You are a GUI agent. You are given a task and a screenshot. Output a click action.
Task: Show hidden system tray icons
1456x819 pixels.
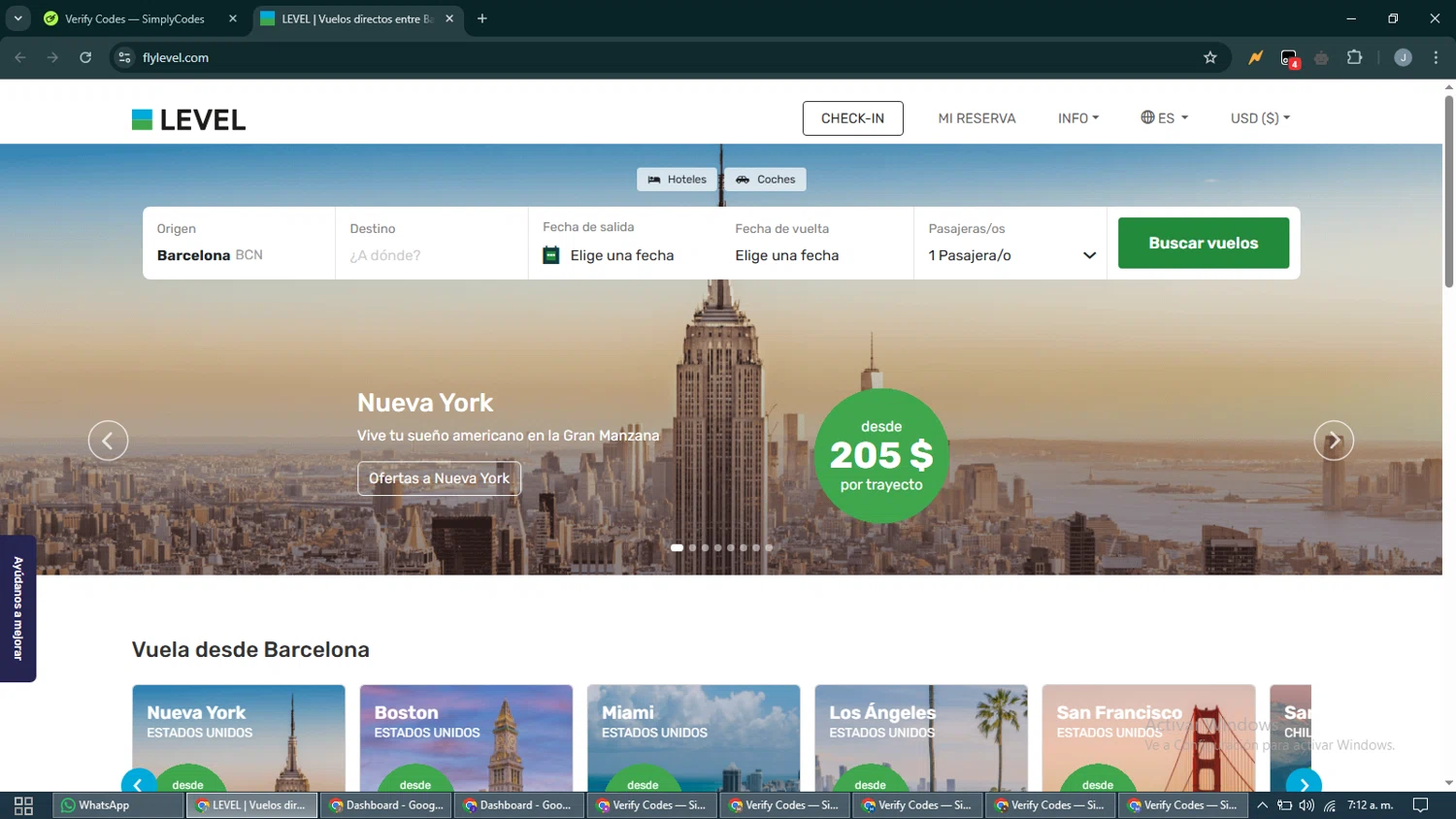click(1262, 805)
